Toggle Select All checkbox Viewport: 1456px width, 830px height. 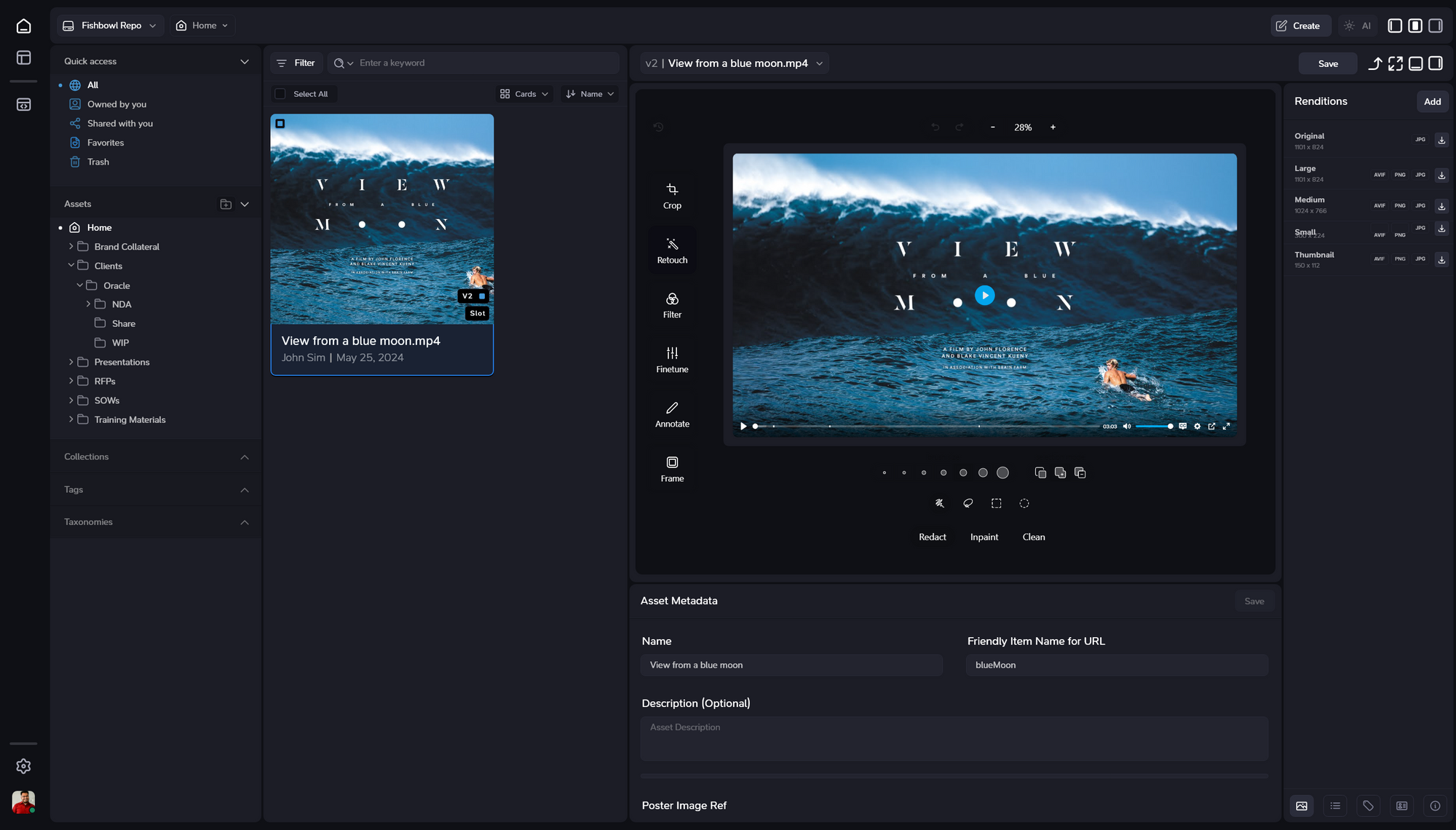point(282,94)
